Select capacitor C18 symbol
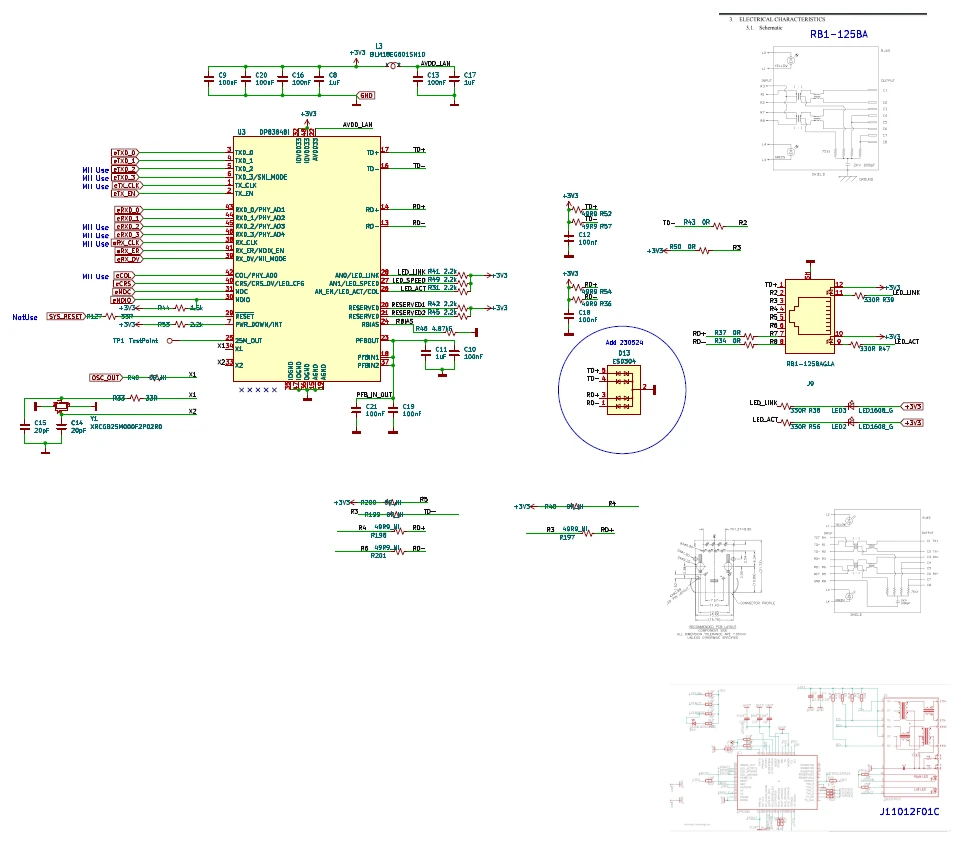Screen dimensions: 973x860 [x=569, y=316]
